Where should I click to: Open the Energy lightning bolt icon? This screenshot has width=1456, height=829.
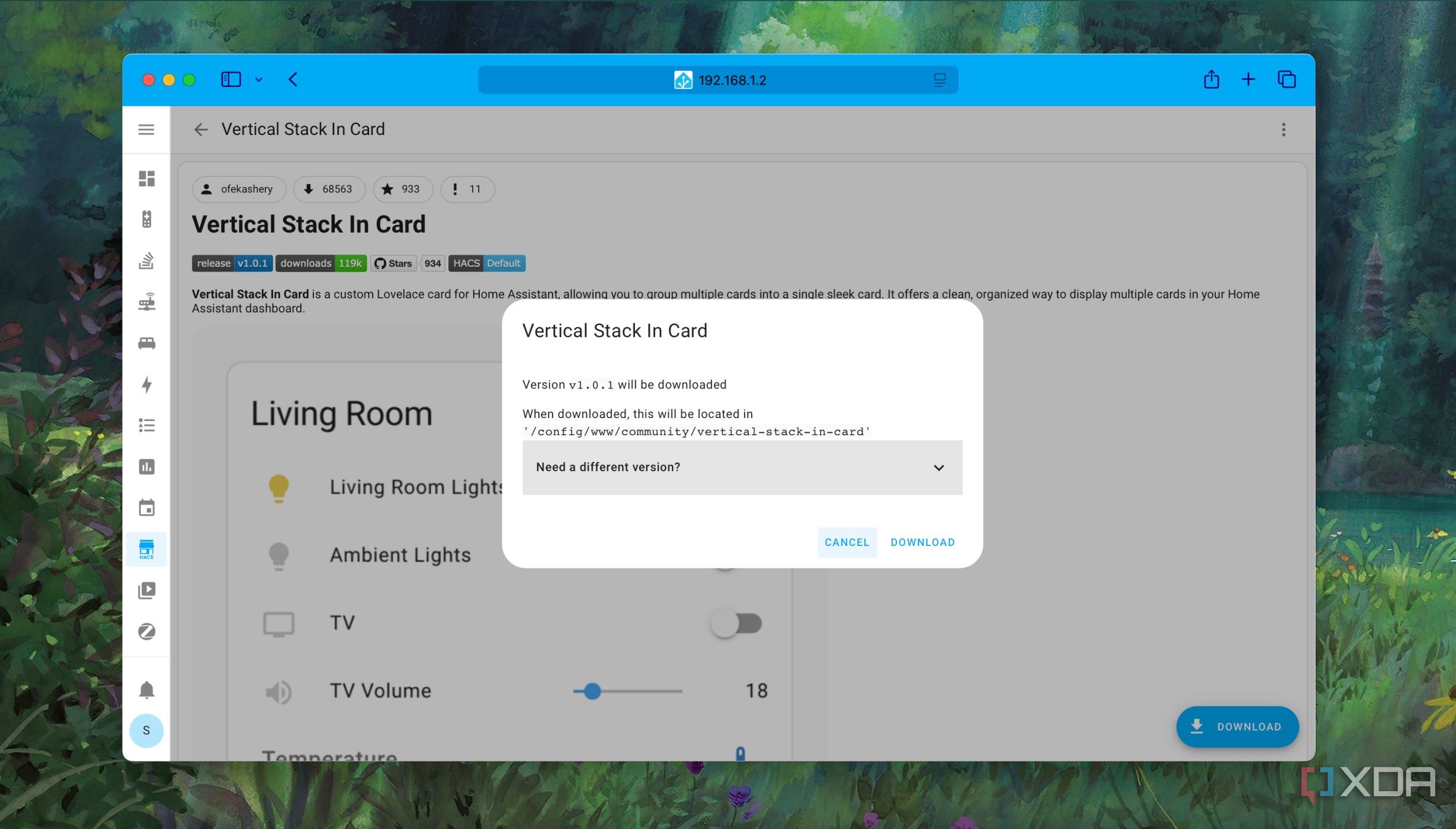click(146, 384)
